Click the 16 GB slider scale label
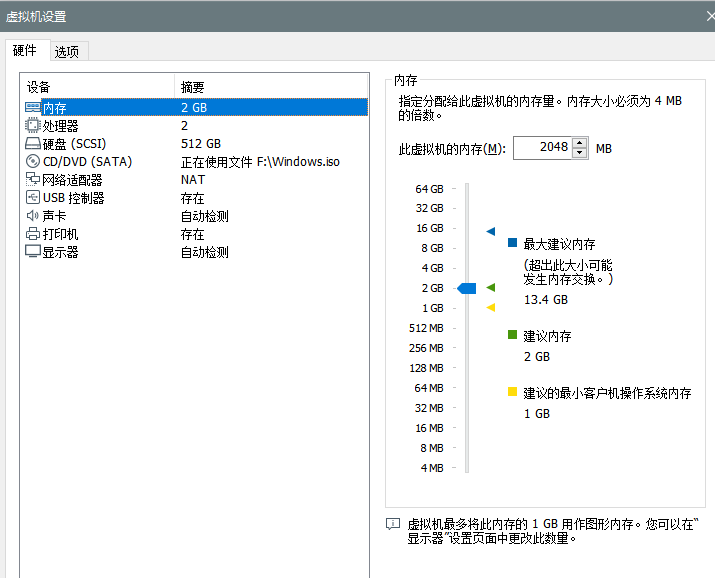The width and height of the screenshot is (715, 578). tap(430, 228)
